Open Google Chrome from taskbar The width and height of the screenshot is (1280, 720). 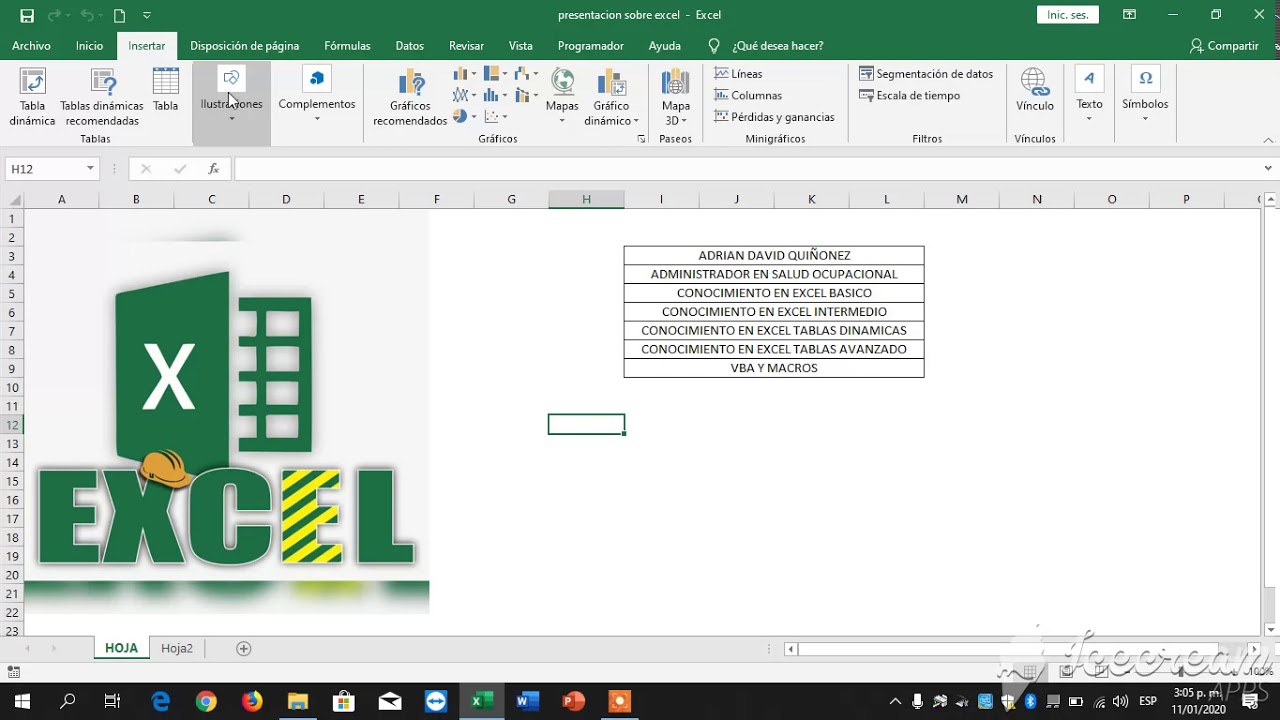pos(206,701)
